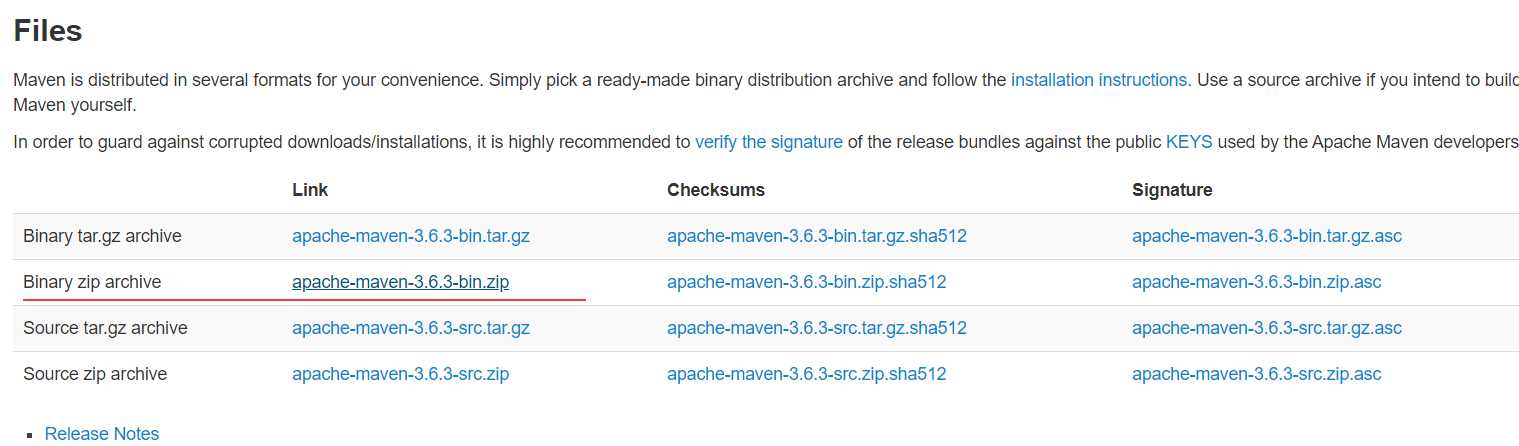Open the bin.zip.sha512 checksum link

point(806,283)
